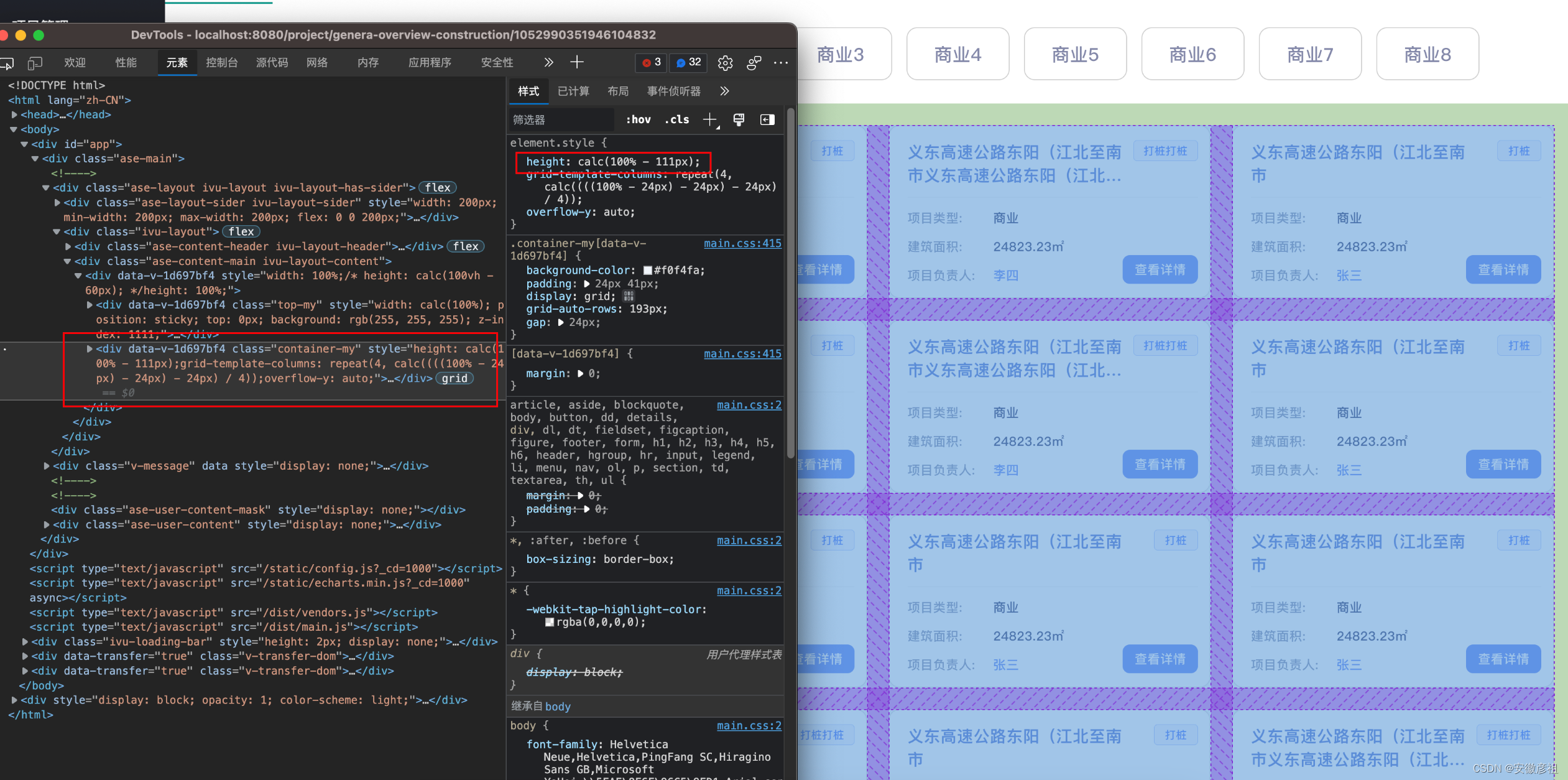Toggle the :hov element state panel

639,119
